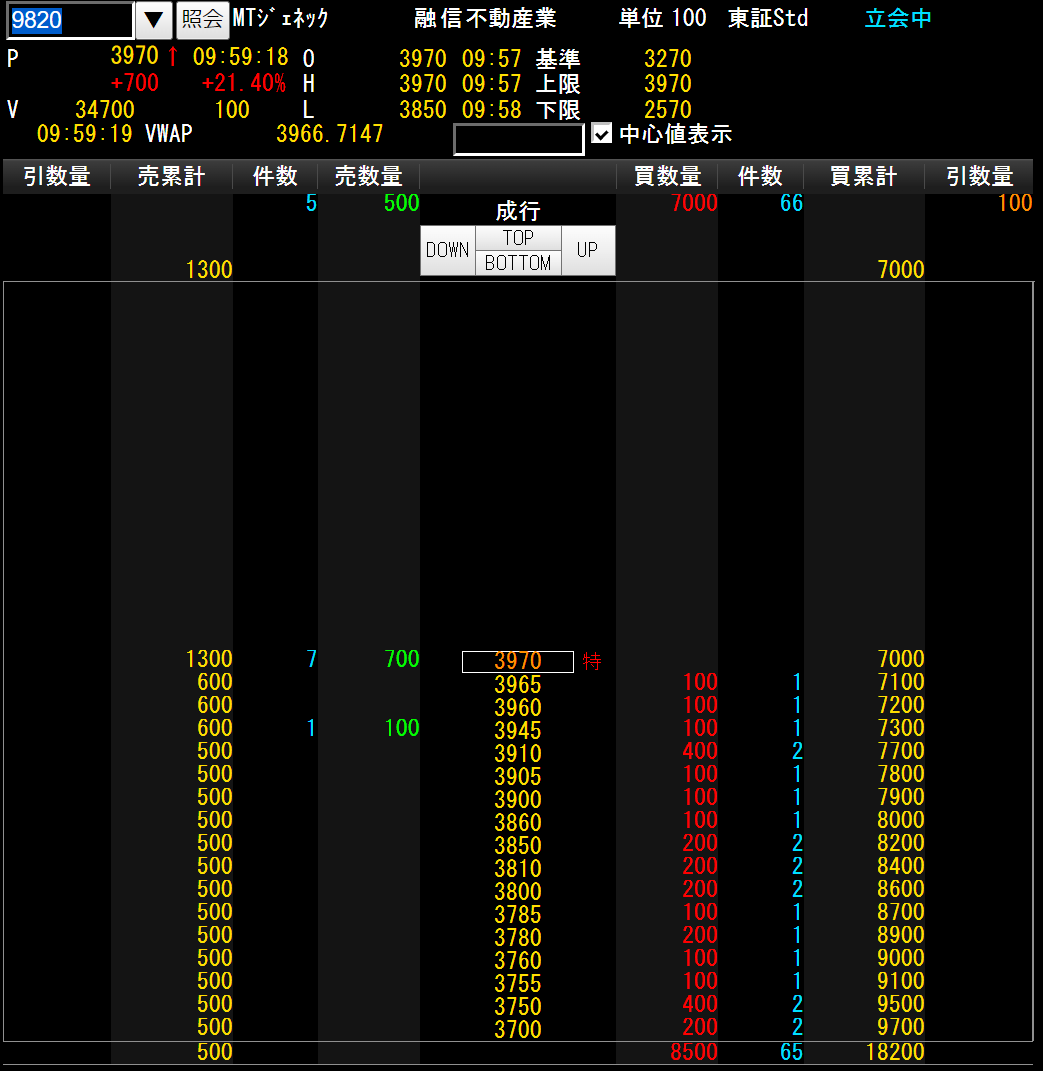This screenshot has width=1043, height=1071.
Task: Click sell quantity 100 at 3945
Action: [x=402, y=727]
